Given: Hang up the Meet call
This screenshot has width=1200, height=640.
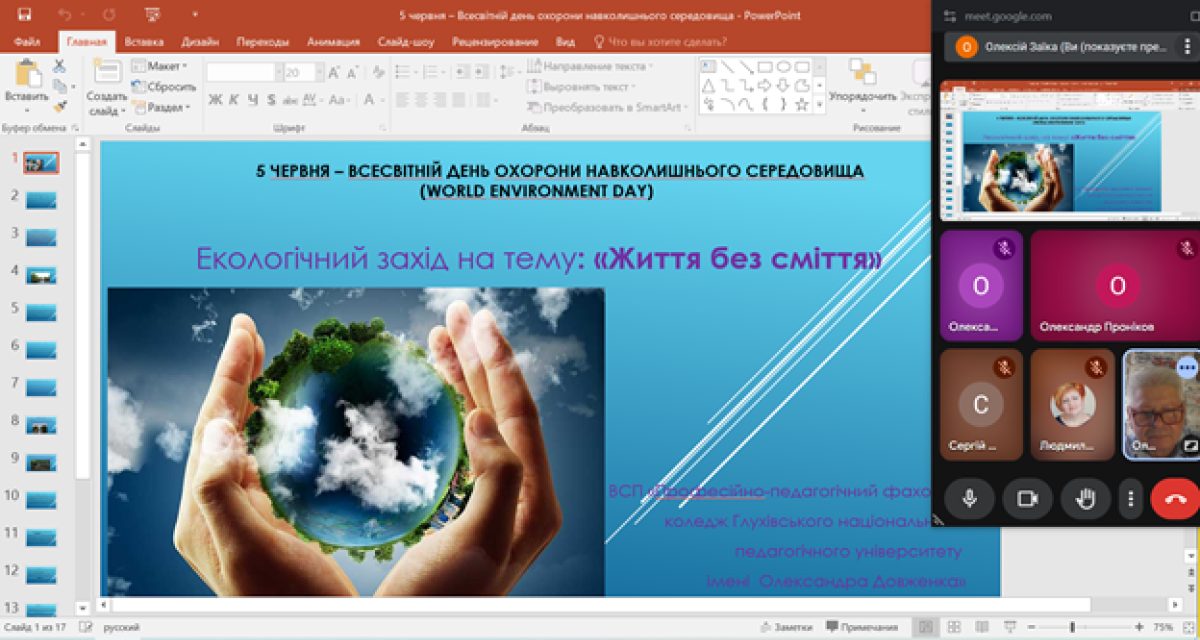Looking at the screenshot, I should pyautogui.click(x=1174, y=498).
